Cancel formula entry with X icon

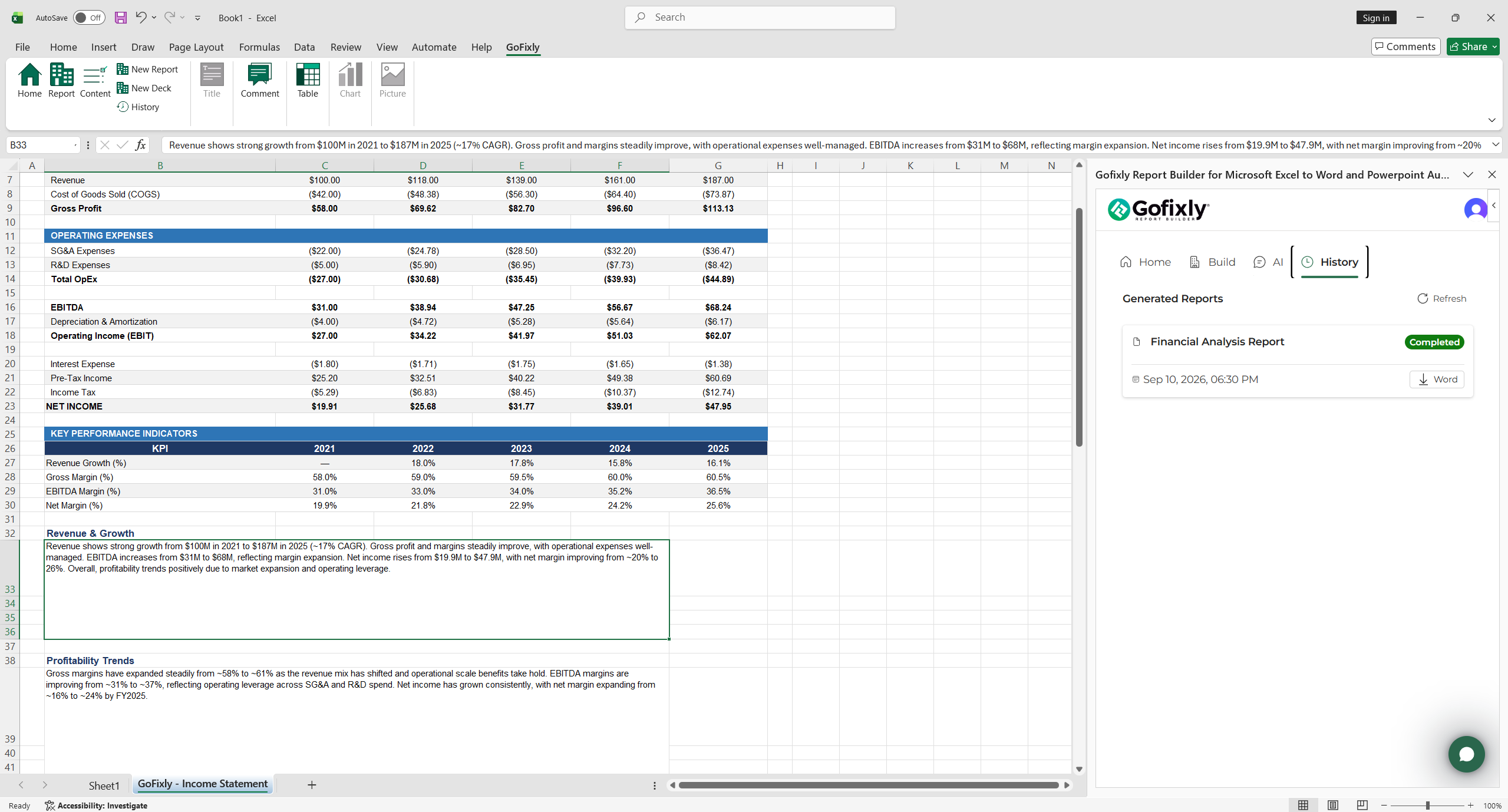click(104, 145)
